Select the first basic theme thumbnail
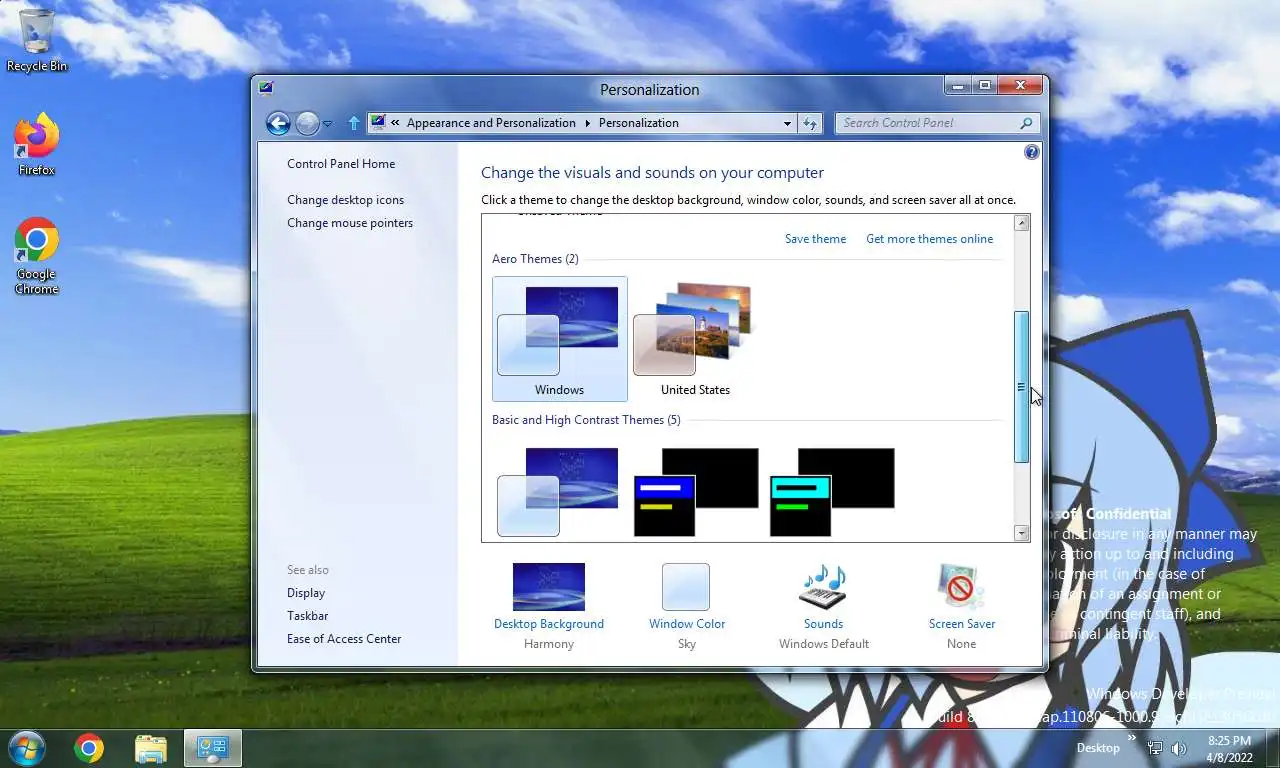The width and height of the screenshot is (1280, 768). point(559,491)
